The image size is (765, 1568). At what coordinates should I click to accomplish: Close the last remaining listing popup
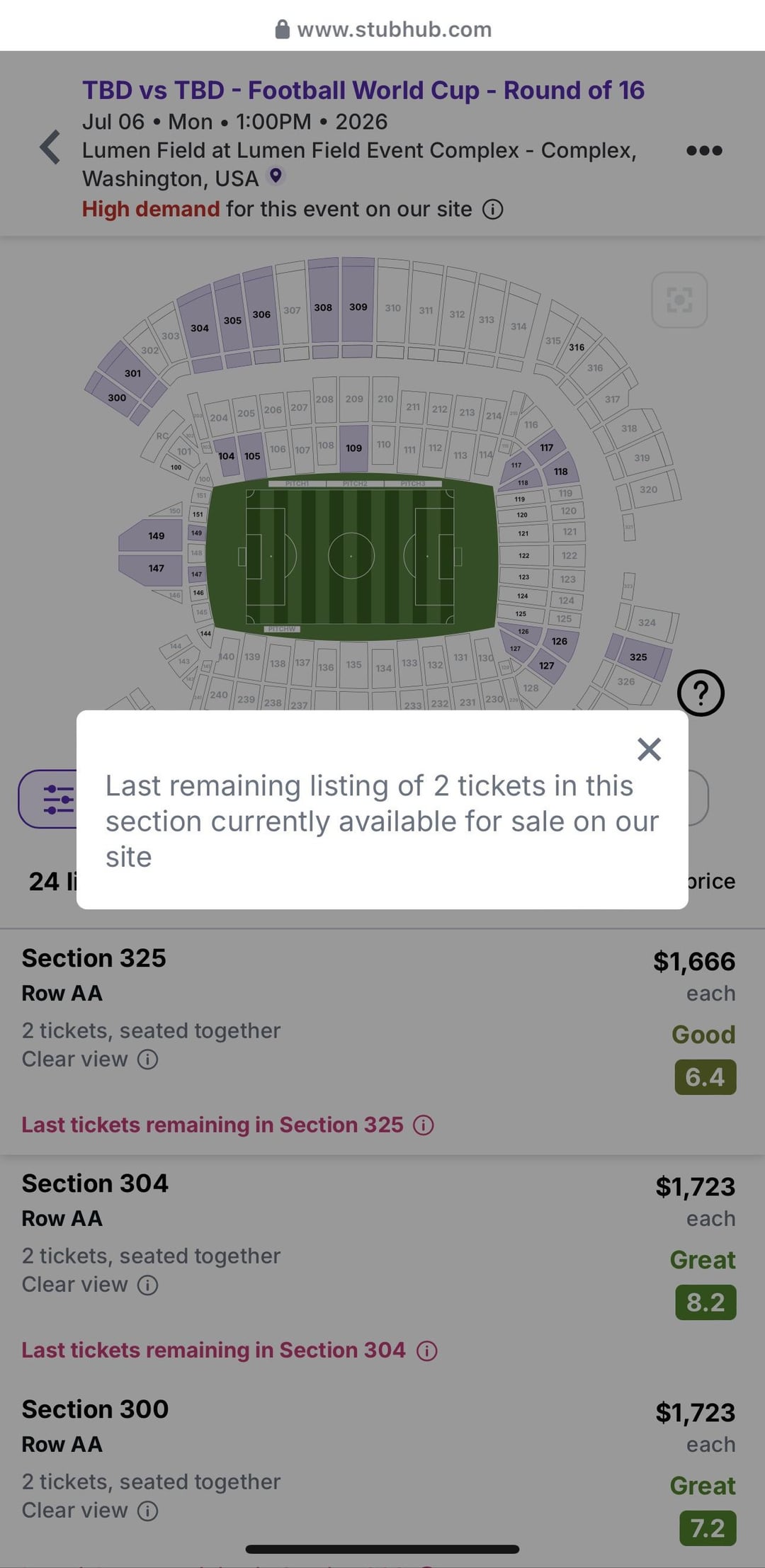click(649, 749)
